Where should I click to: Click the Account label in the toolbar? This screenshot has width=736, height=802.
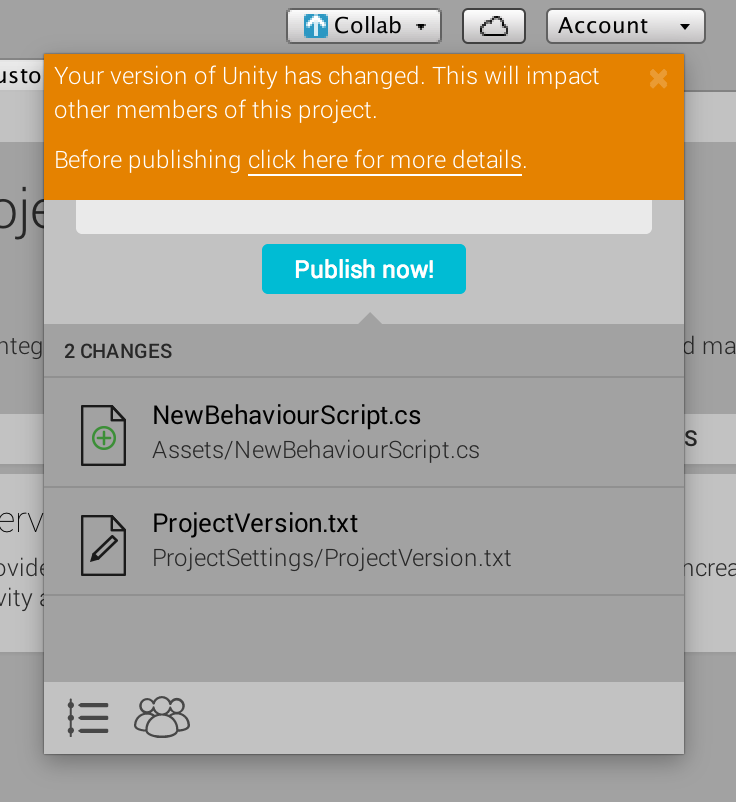pos(603,27)
